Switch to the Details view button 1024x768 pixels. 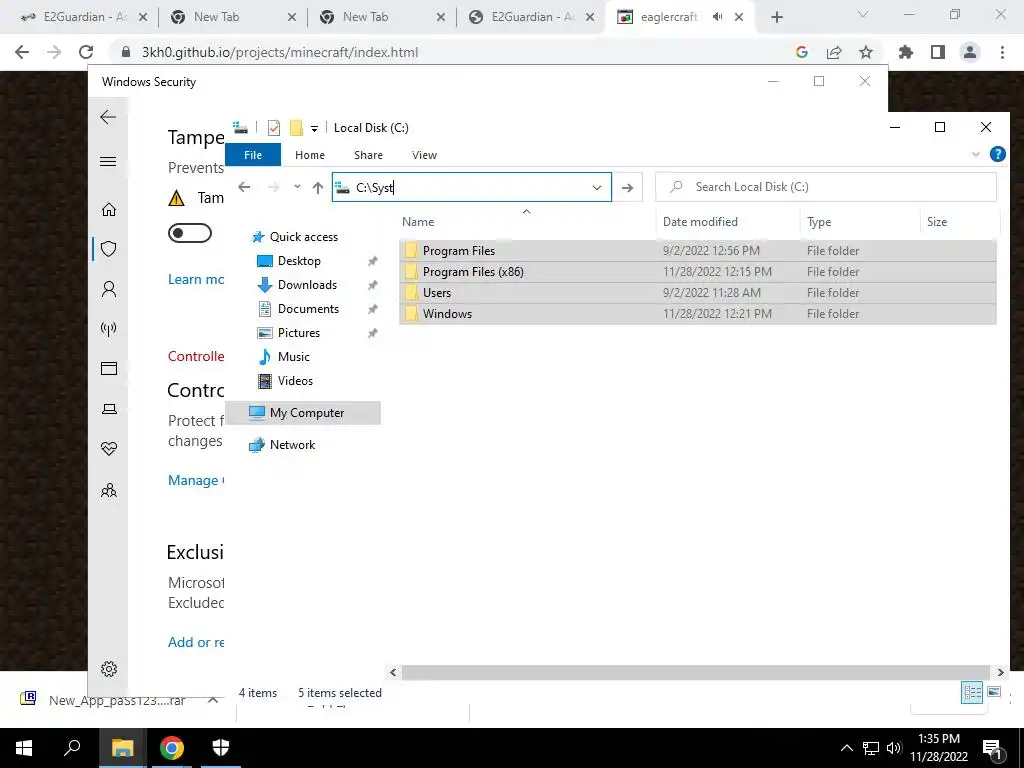[x=972, y=692]
